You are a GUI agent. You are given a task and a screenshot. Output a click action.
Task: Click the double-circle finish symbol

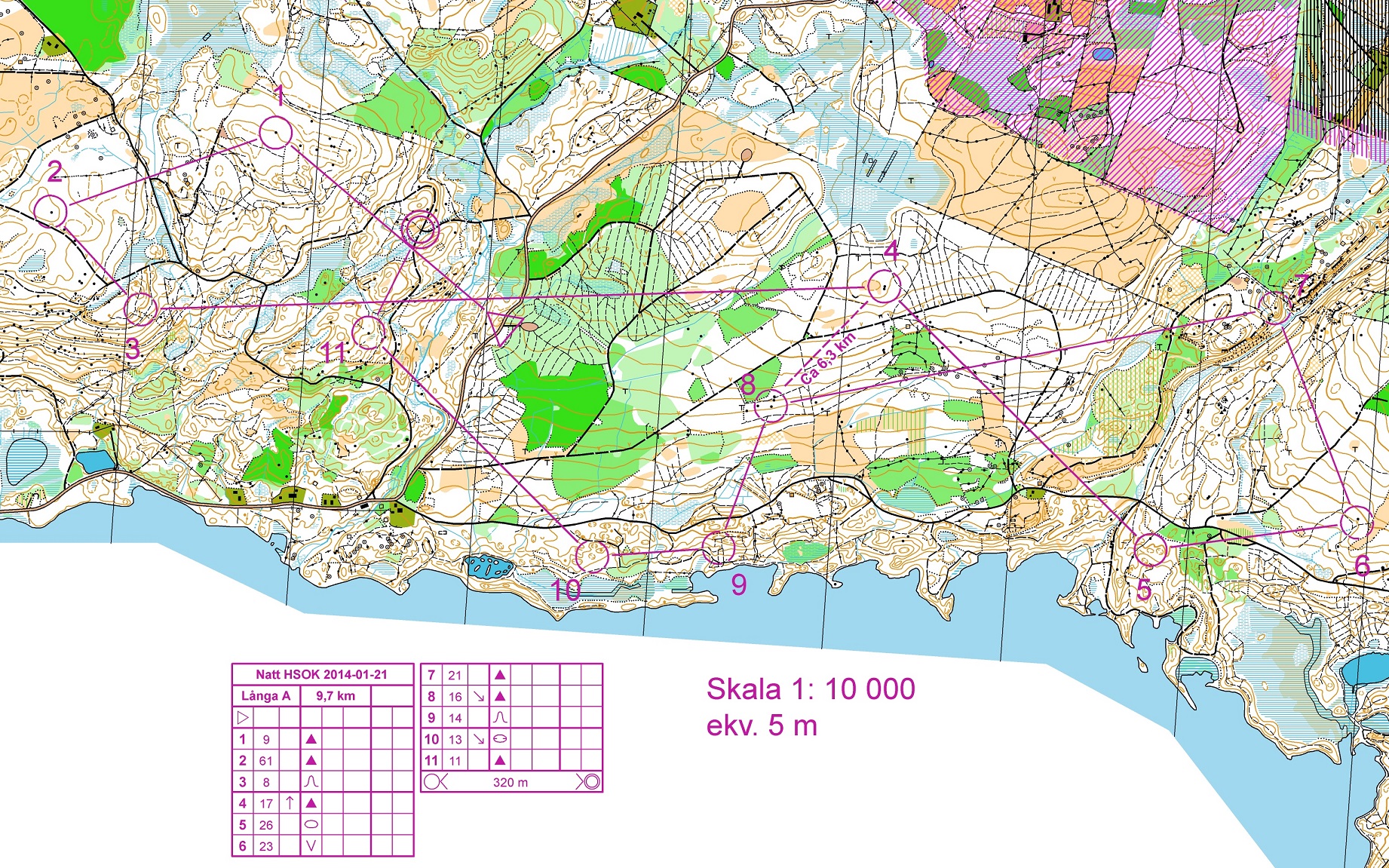click(420, 229)
